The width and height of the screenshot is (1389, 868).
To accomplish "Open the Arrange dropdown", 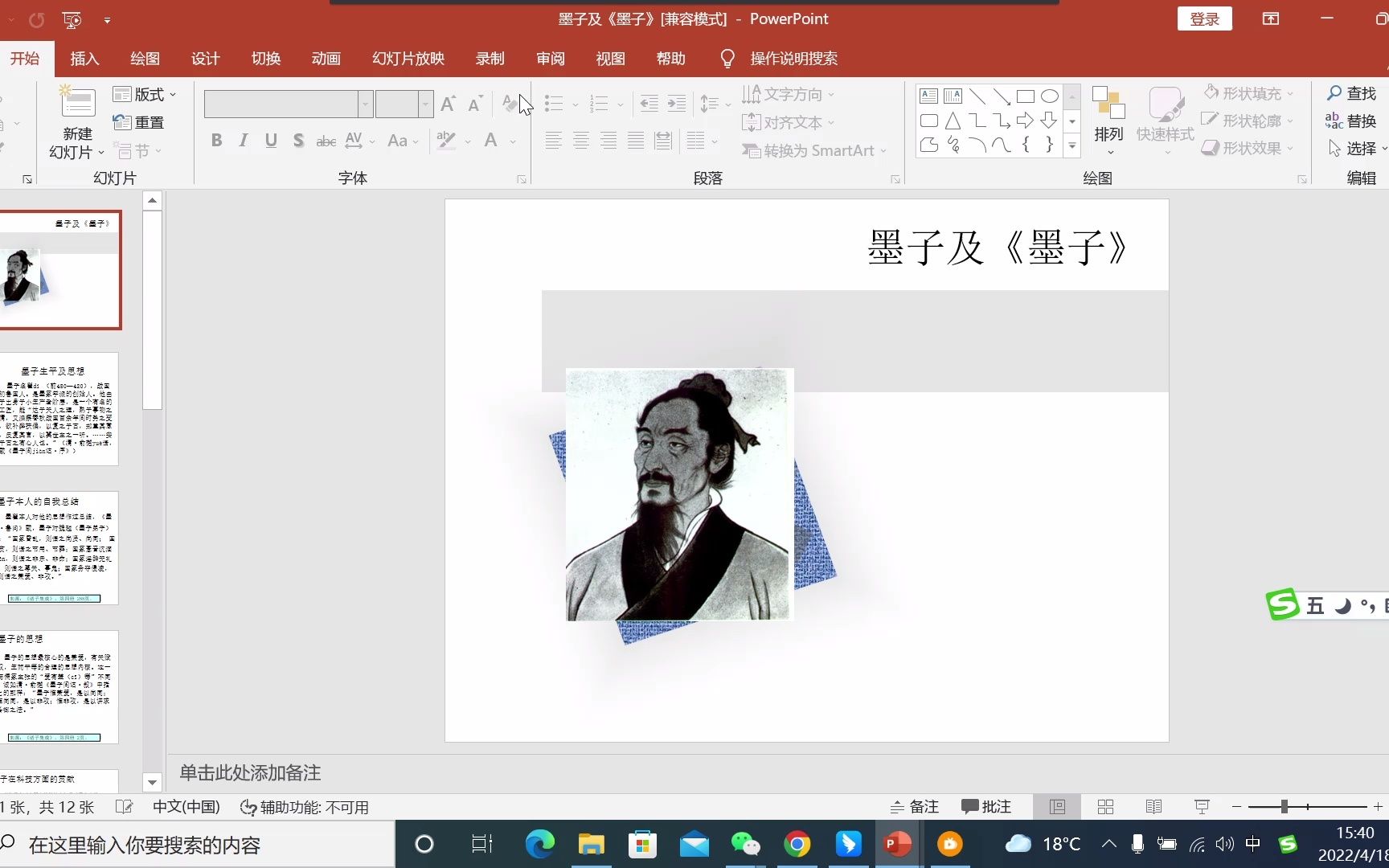I will tap(1108, 121).
